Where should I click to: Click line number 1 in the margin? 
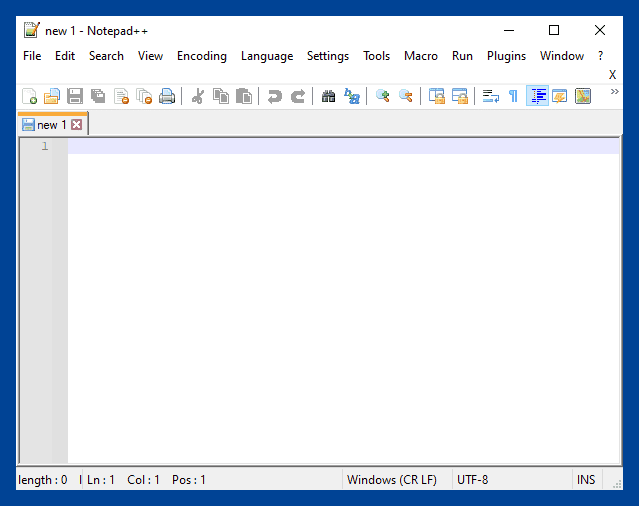[x=45, y=146]
